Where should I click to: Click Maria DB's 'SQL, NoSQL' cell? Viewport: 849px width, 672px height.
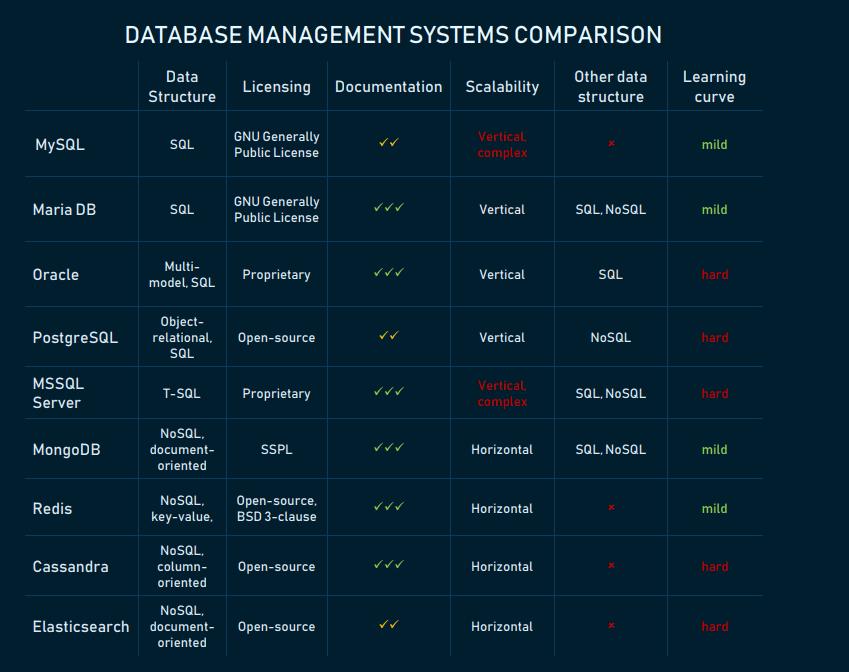(x=611, y=210)
